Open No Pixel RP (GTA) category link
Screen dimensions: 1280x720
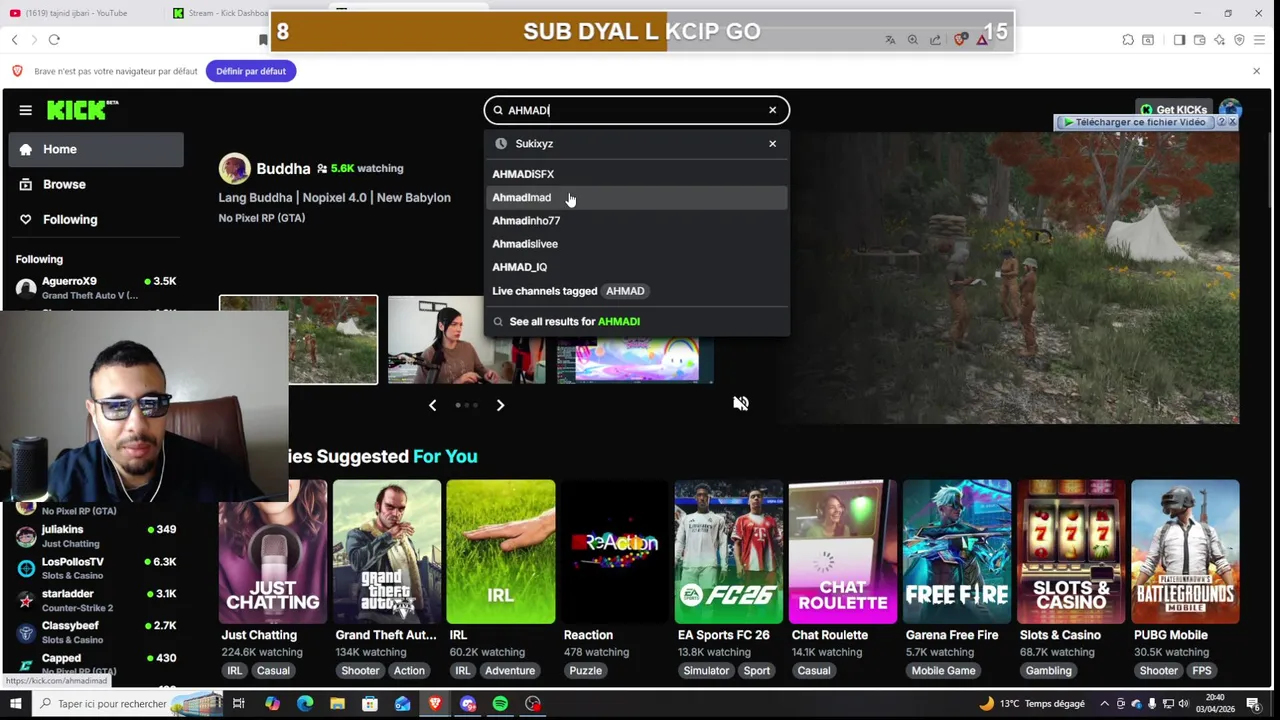coord(262,218)
